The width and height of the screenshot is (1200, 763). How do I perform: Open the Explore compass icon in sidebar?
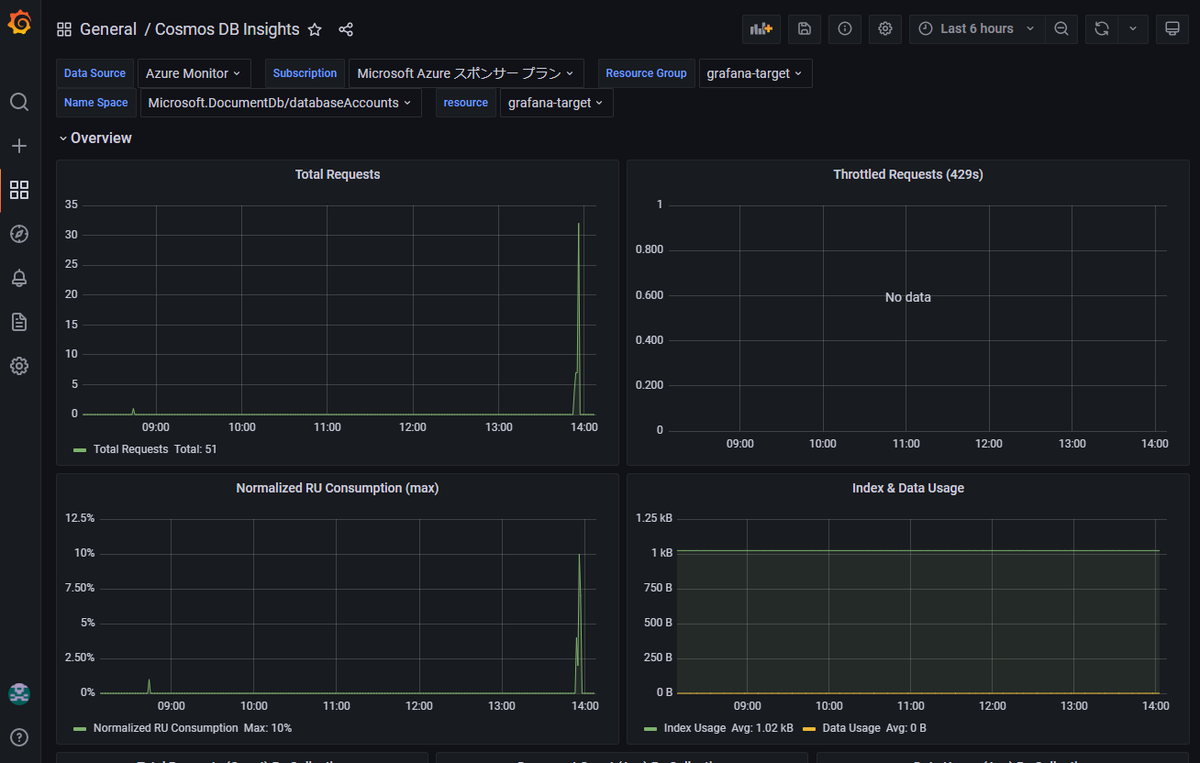pyautogui.click(x=19, y=234)
